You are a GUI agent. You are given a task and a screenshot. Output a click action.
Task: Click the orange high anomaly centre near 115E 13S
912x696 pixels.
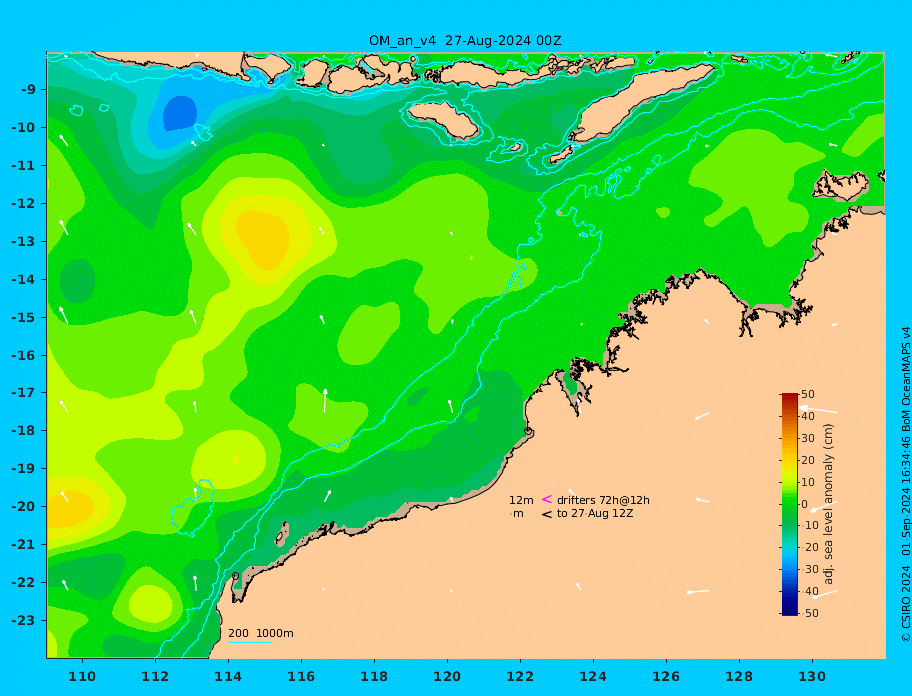263,238
